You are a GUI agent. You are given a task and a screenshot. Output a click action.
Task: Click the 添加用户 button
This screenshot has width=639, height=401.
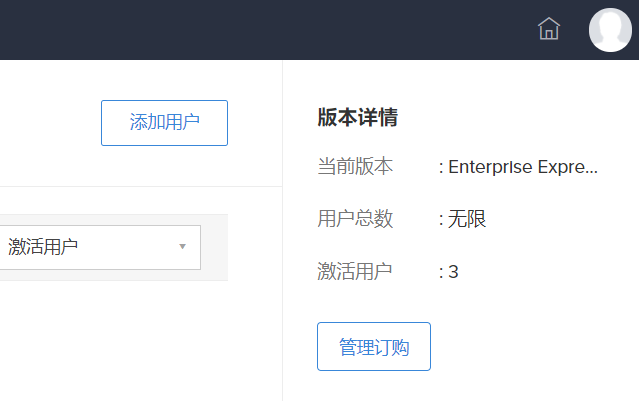click(x=164, y=123)
